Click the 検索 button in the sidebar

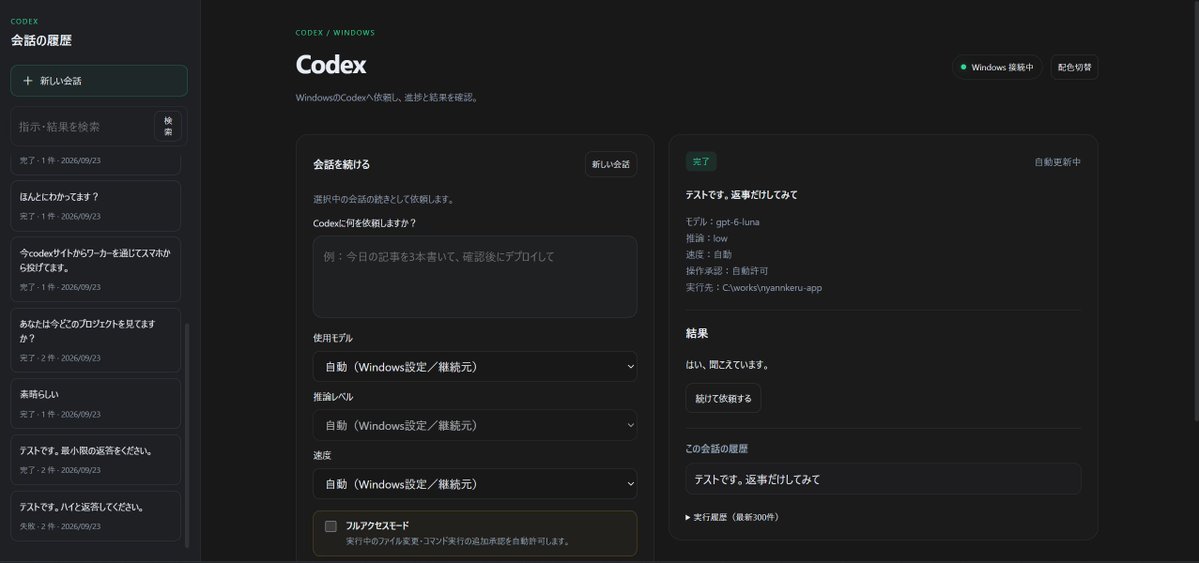167,126
